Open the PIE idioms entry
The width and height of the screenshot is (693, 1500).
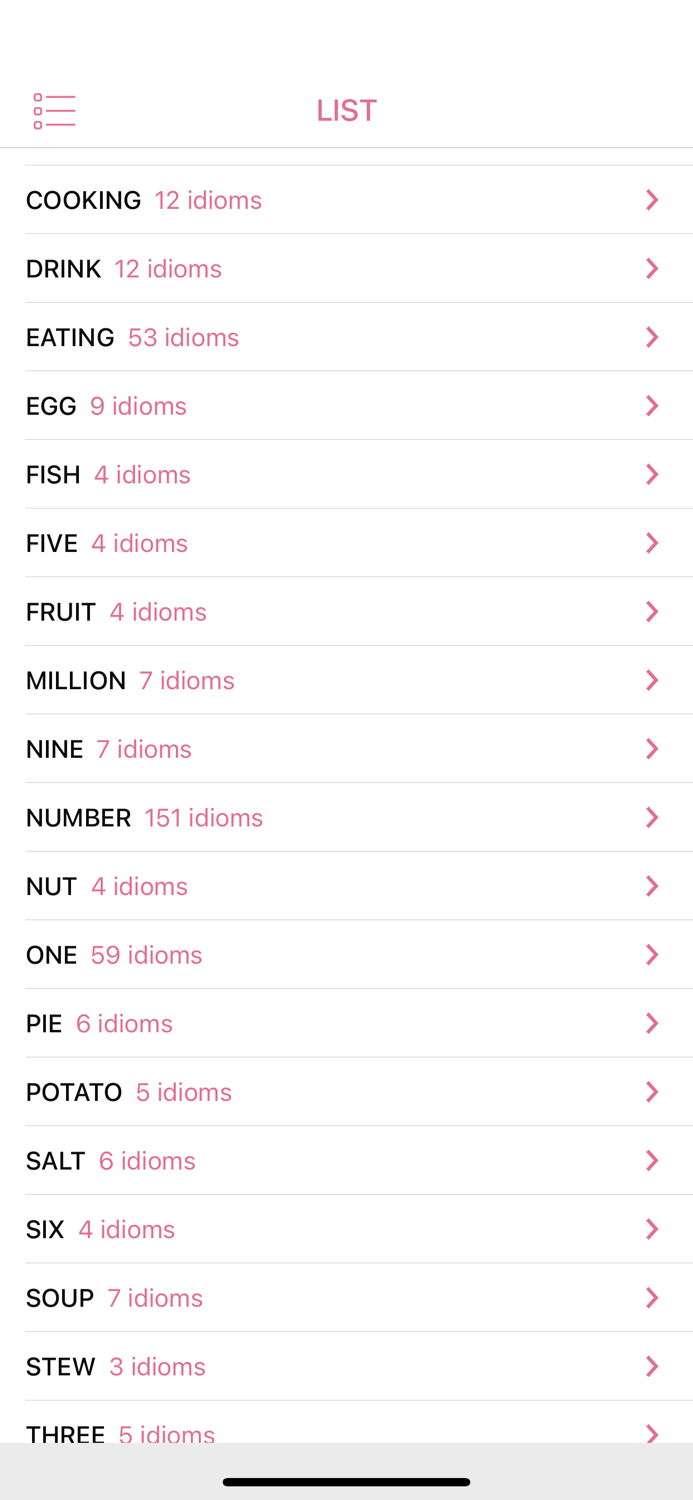click(x=346, y=1023)
